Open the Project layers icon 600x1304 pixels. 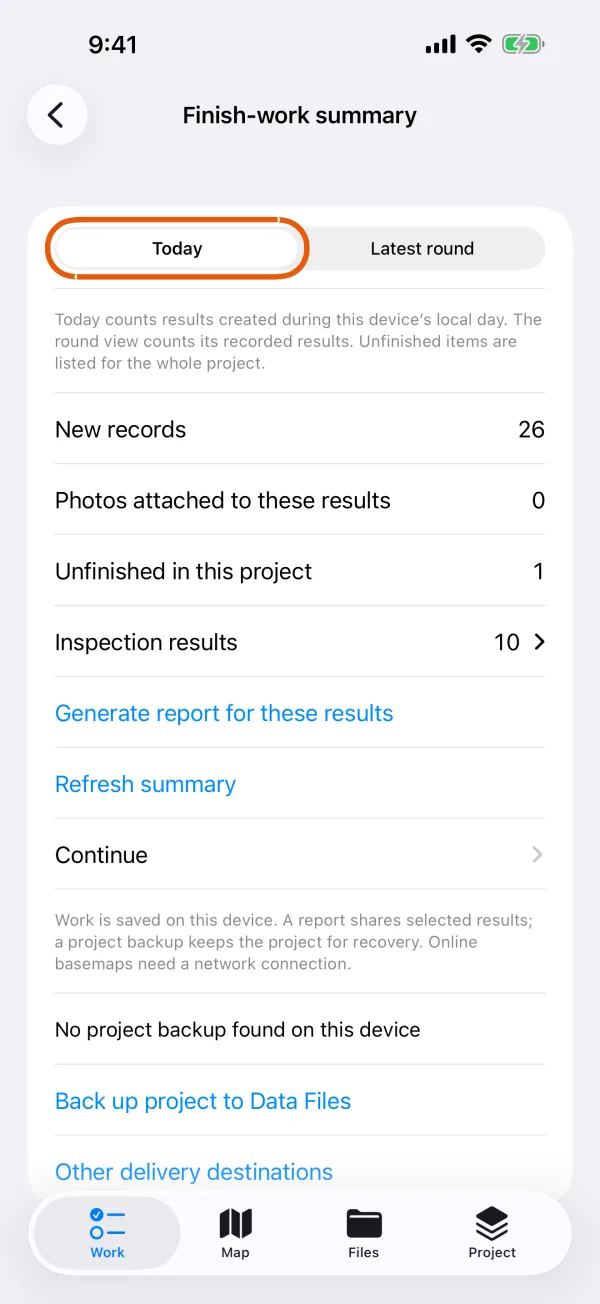[x=492, y=1222]
